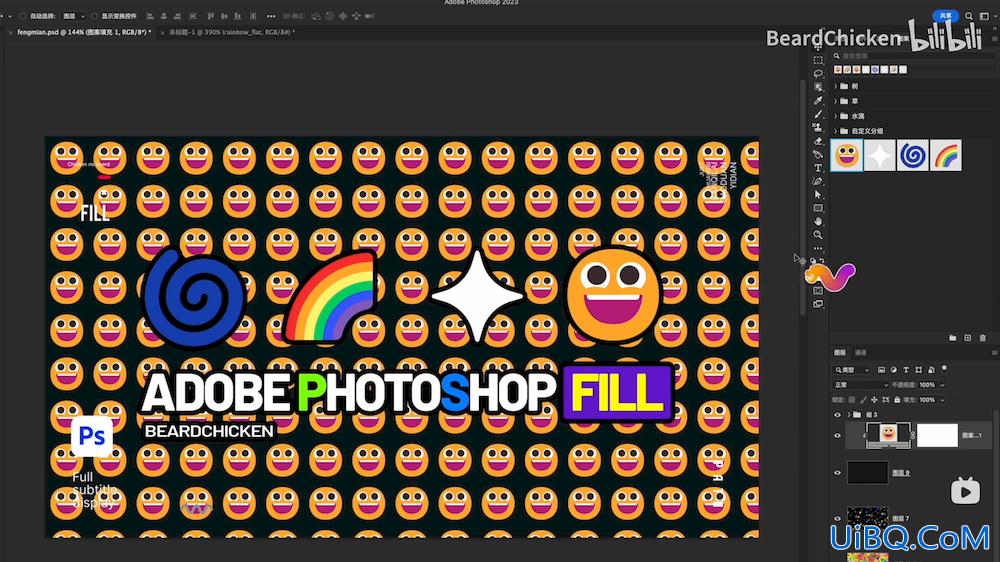
Task: Open the blend mode dropdown
Action: click(861, 385)
